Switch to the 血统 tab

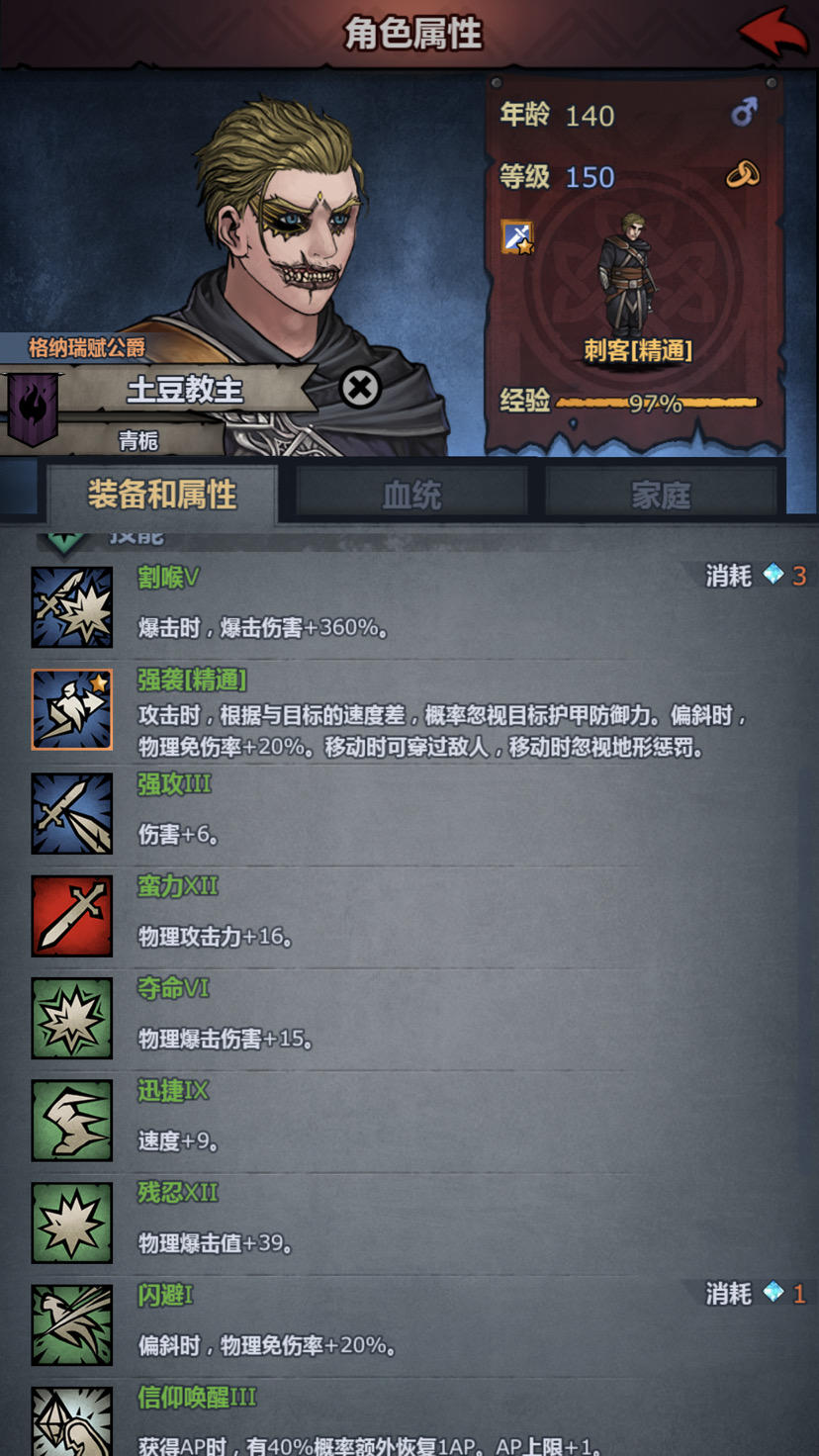(x=411, y=495)
